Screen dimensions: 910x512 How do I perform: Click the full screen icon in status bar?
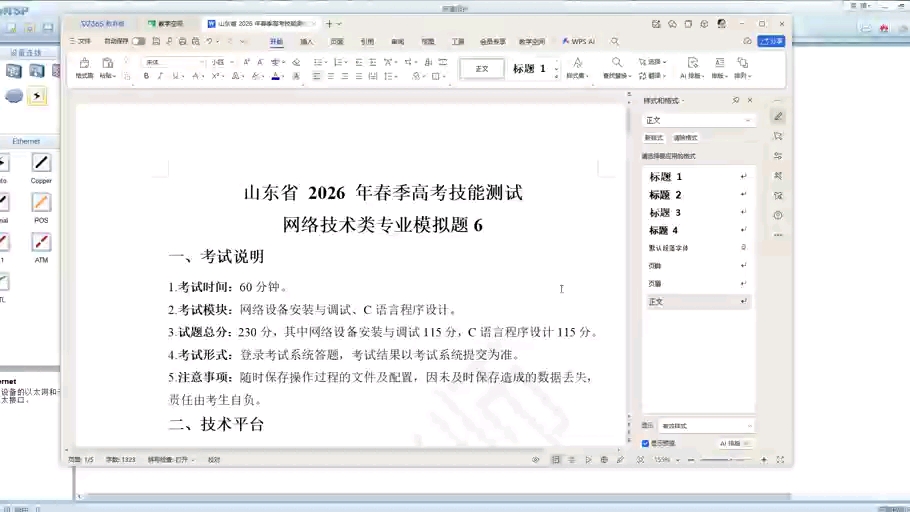[x=780, y=460]
